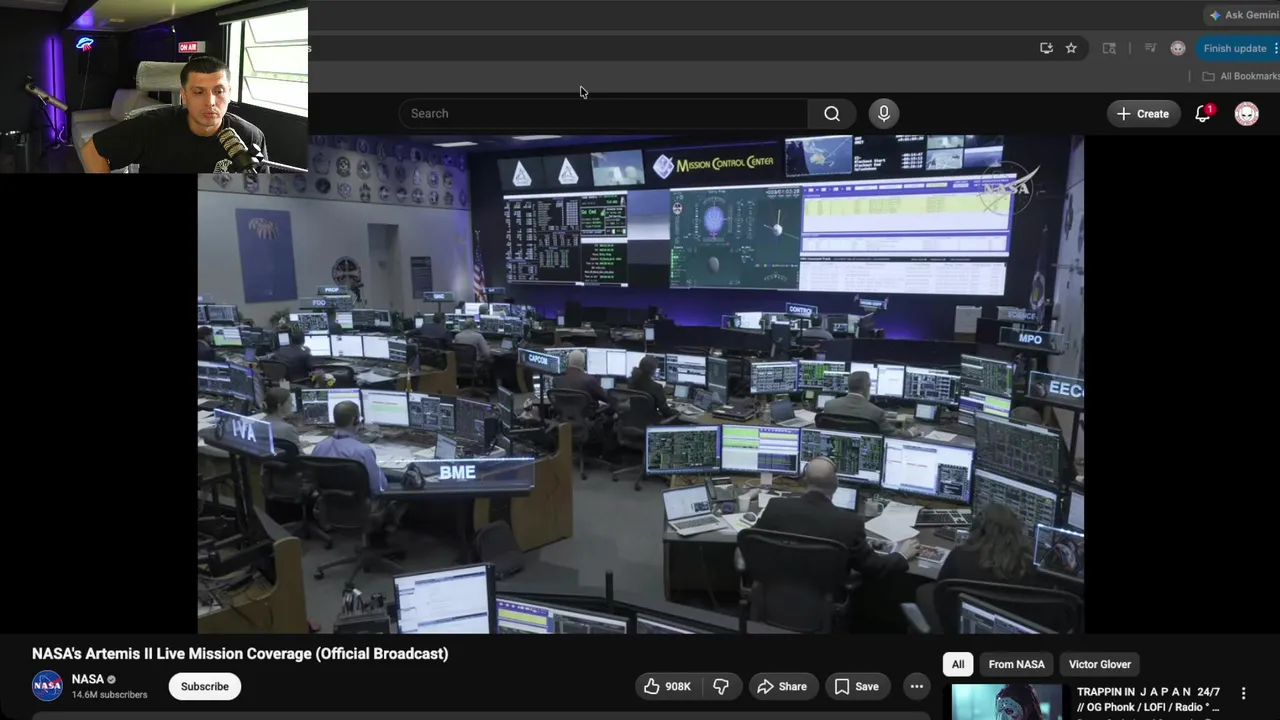
Task: Dislike the video with thumbs down
Action: pos(720,686)
